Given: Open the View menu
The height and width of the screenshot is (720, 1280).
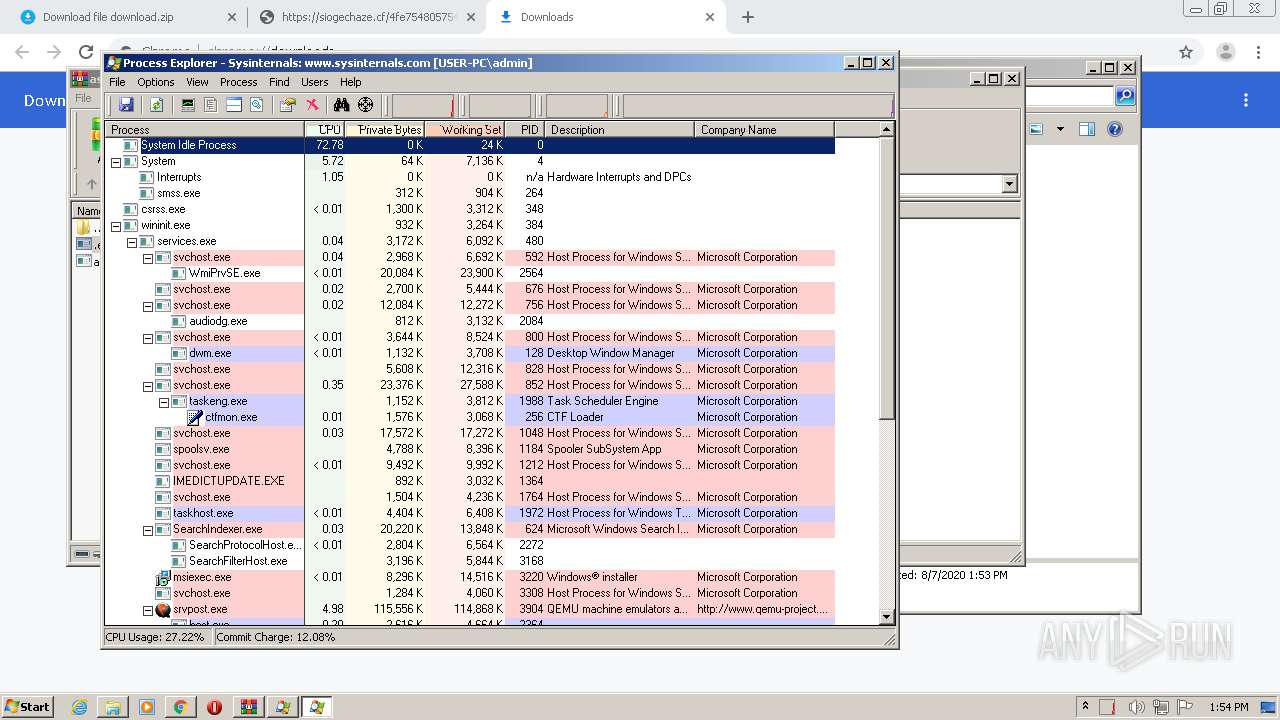Looking at the screenshot, I should 197,82.
